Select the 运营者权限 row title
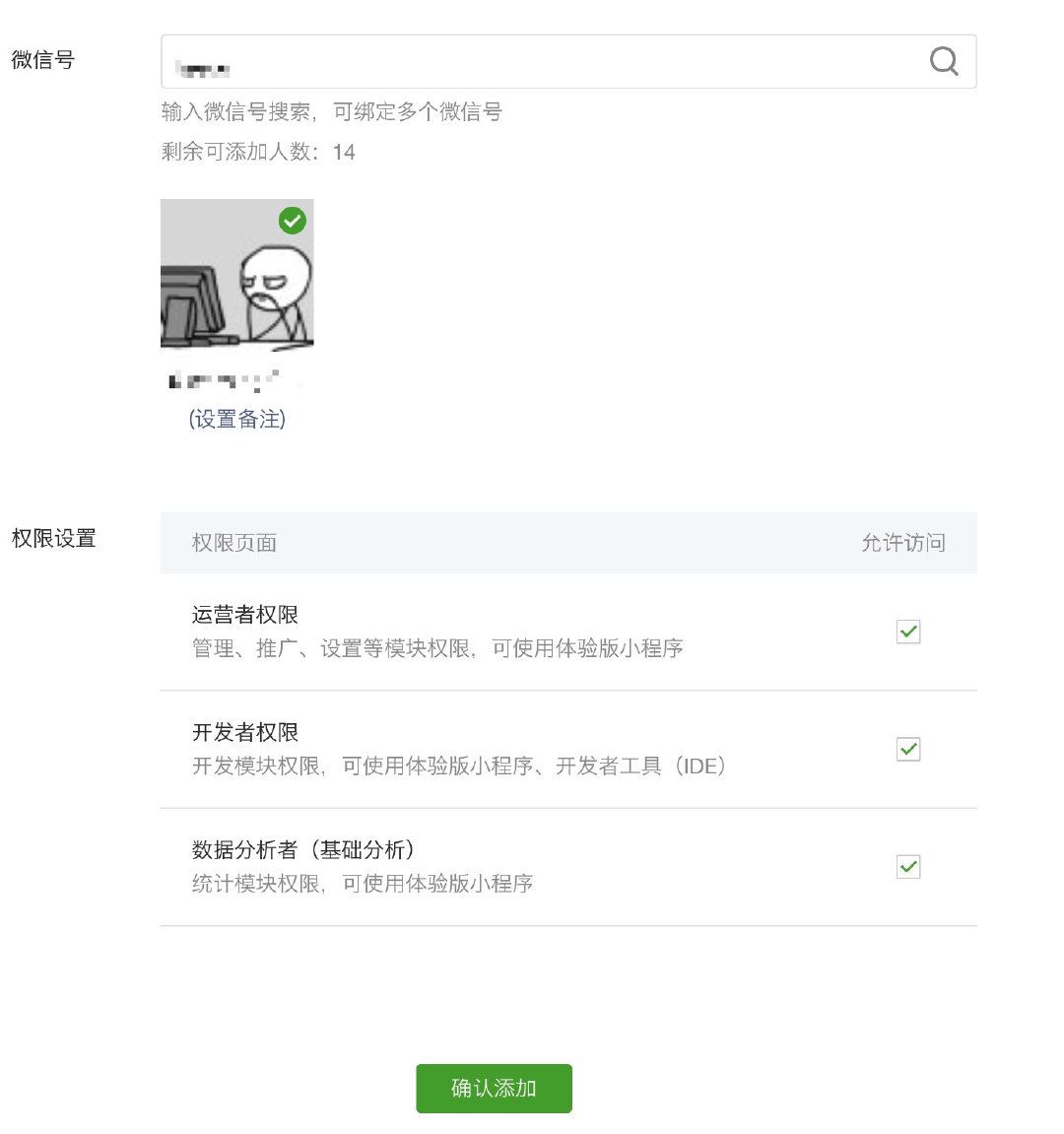1064x1134 pixels. [x=245, y=615]
